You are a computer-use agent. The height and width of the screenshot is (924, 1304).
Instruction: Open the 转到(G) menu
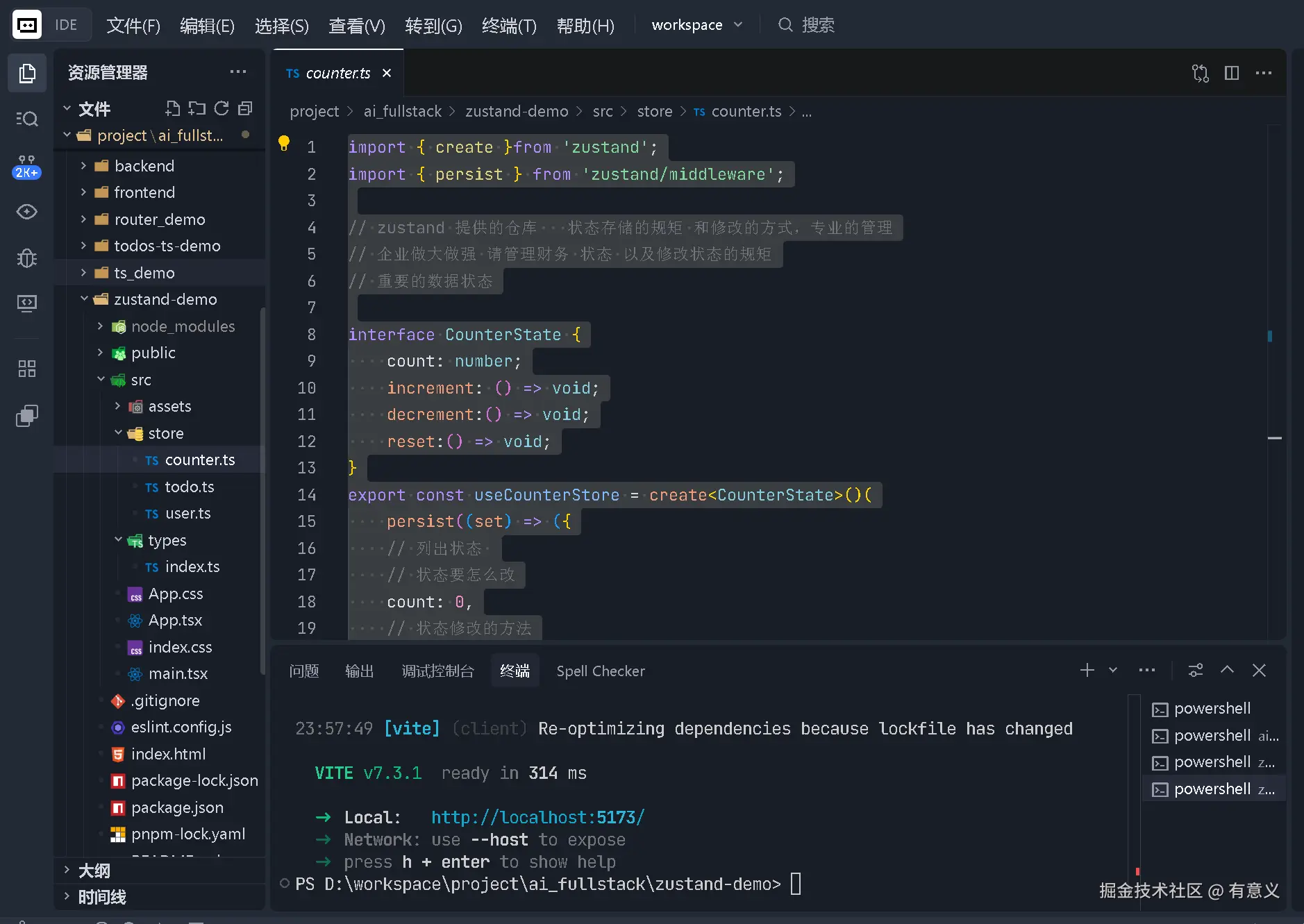coord(433,26)
